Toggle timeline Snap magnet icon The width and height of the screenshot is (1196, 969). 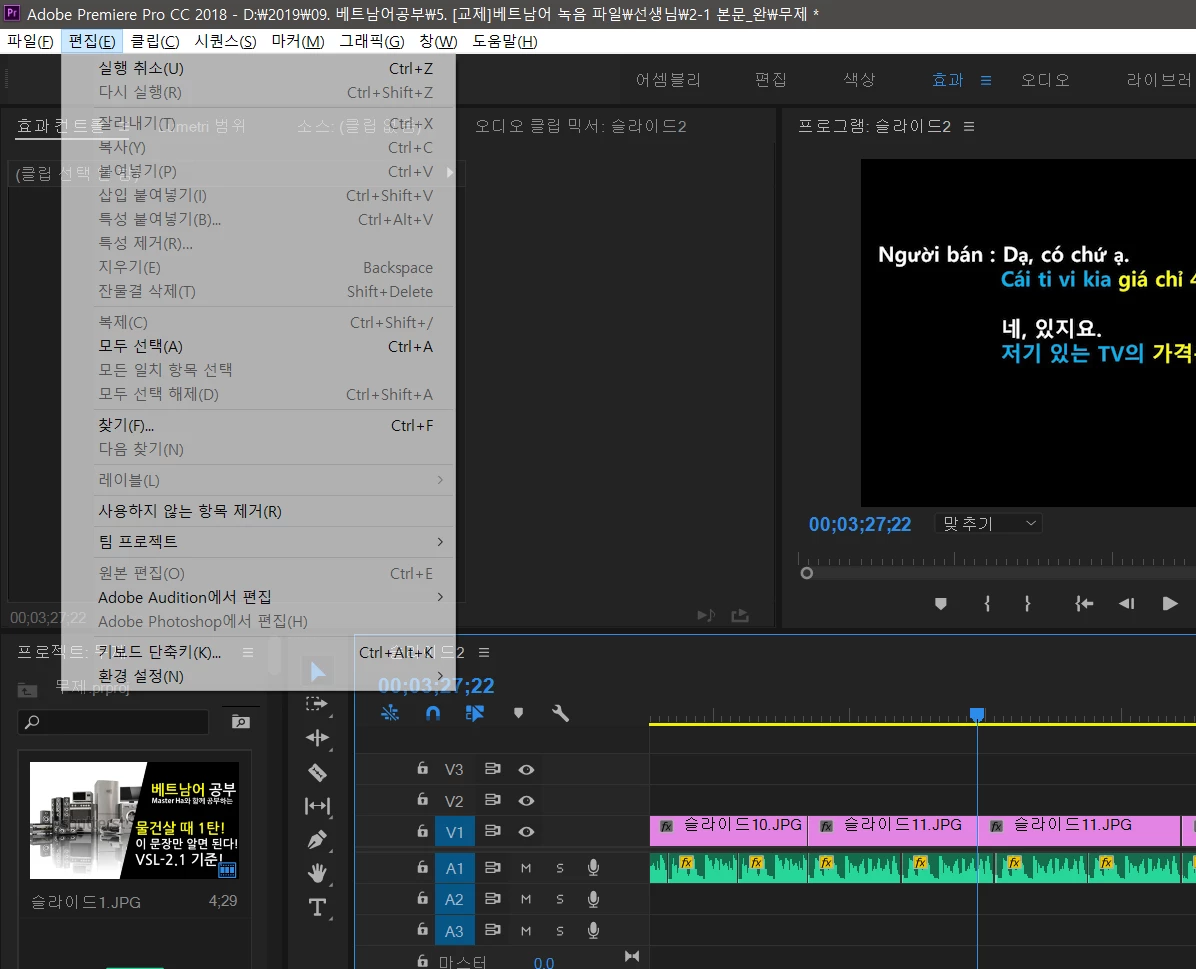coord(432,713)
